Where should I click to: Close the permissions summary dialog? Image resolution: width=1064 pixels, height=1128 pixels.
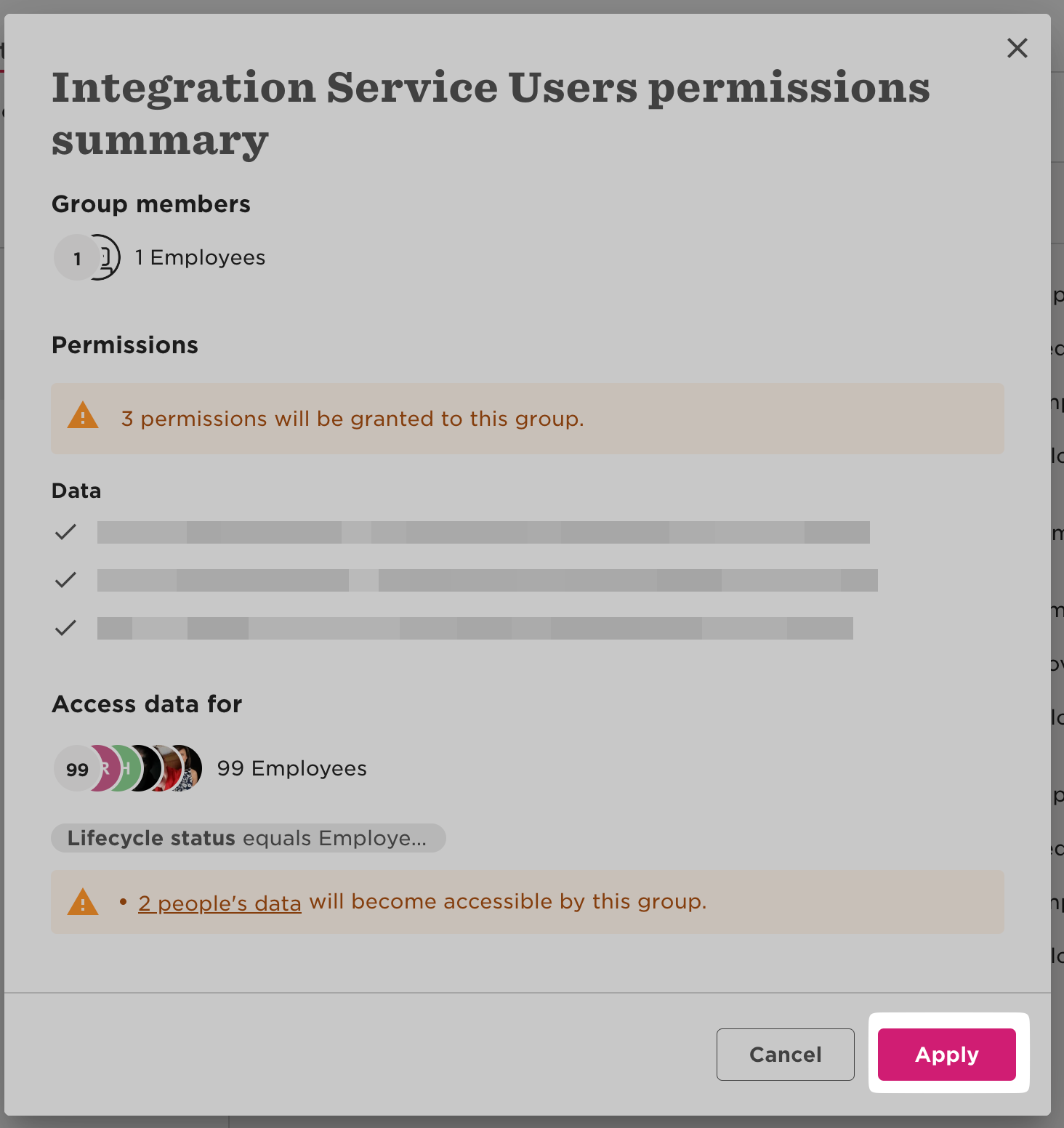(x=1017, y=48)
